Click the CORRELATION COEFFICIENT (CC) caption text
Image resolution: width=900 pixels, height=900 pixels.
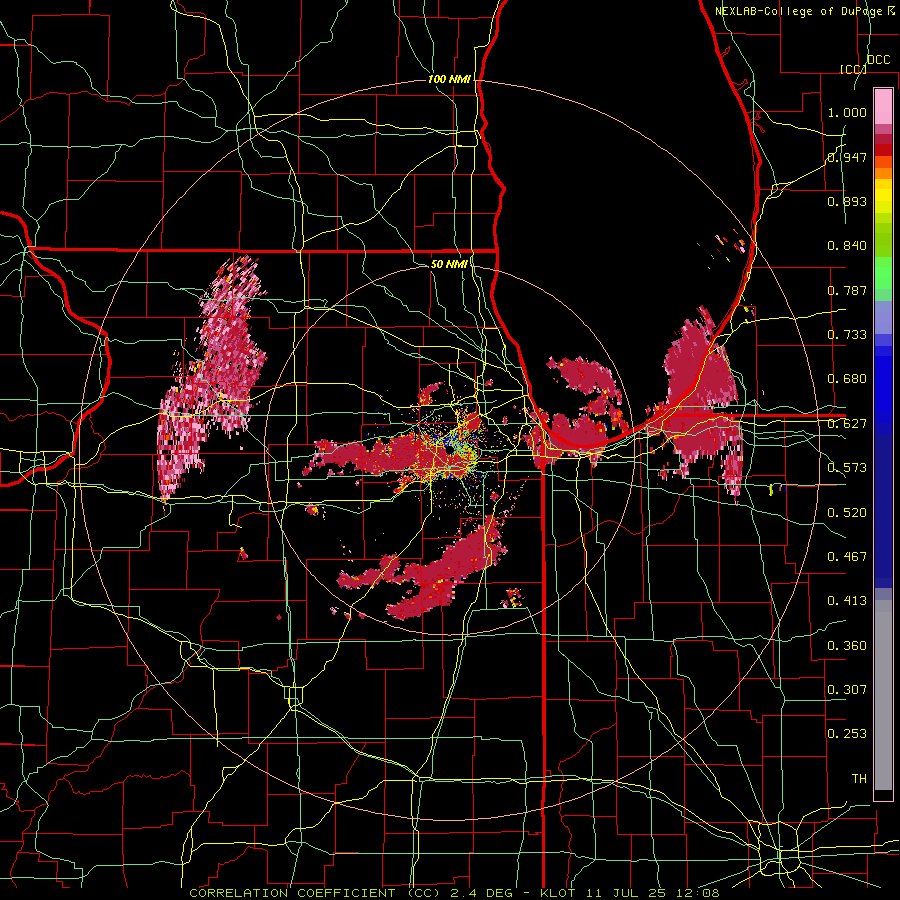[x=315, y=893]
